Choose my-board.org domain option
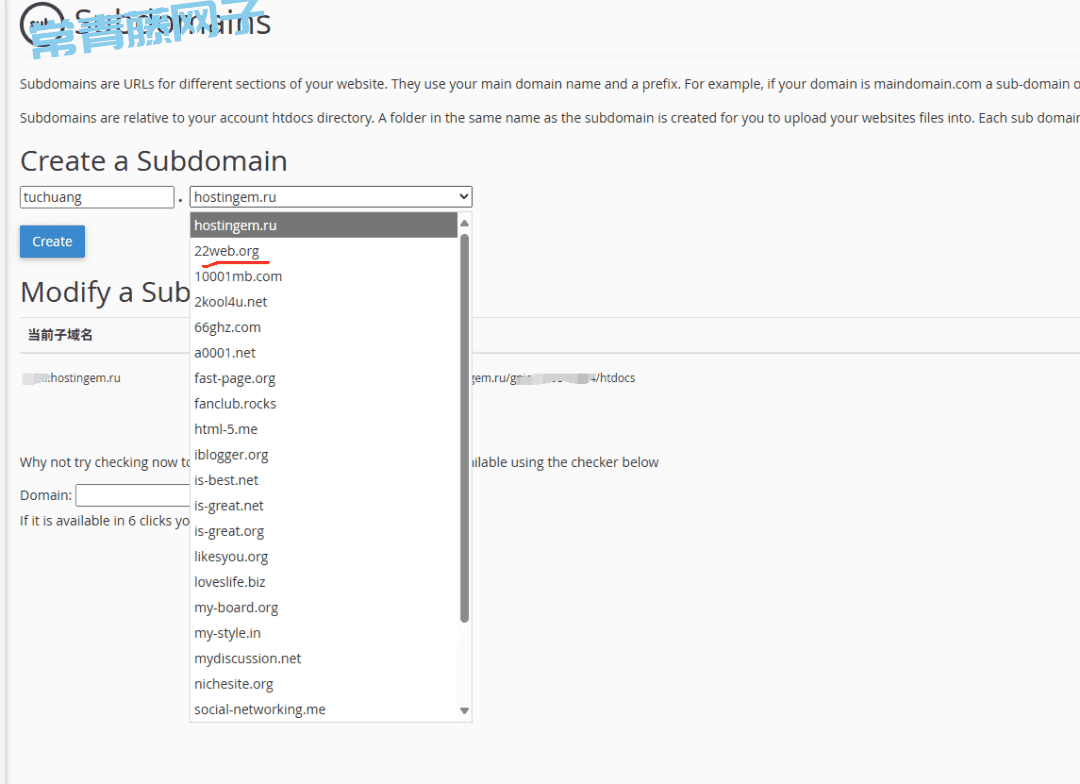This screenshot has width=1080, height=784. point(324,608)
